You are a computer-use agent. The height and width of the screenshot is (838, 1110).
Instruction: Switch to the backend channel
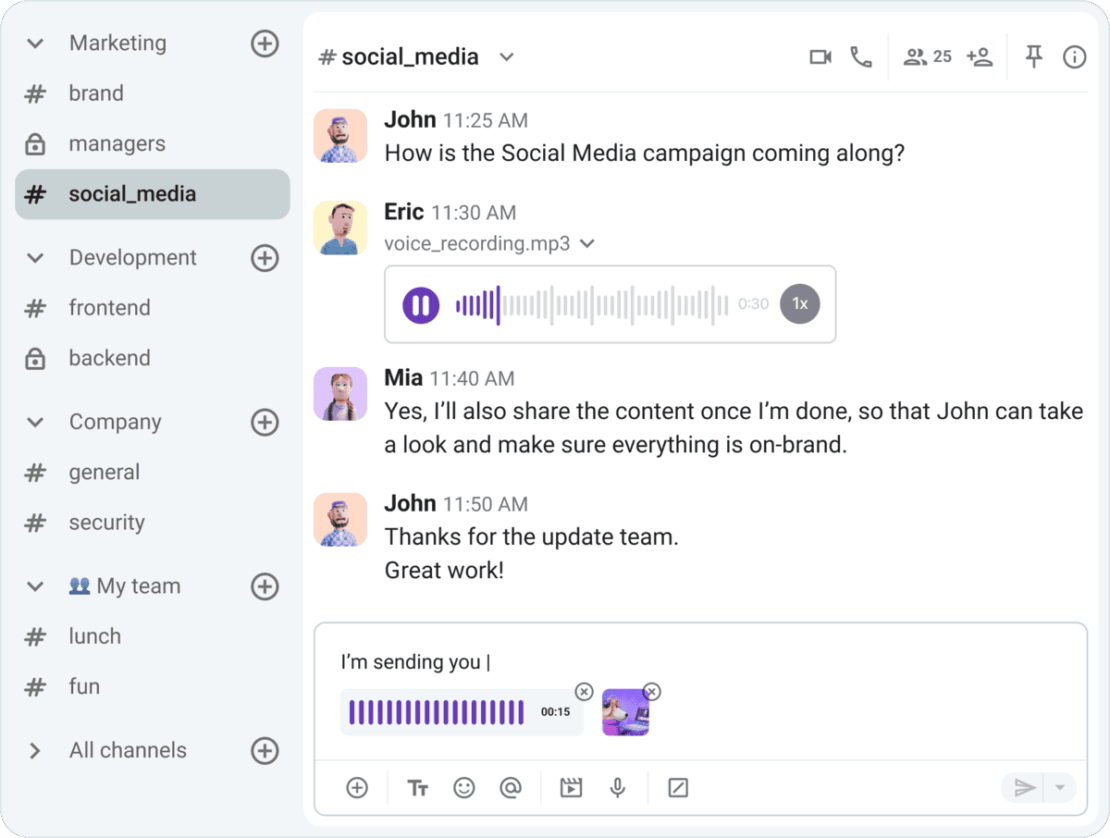tap(110, 357)
